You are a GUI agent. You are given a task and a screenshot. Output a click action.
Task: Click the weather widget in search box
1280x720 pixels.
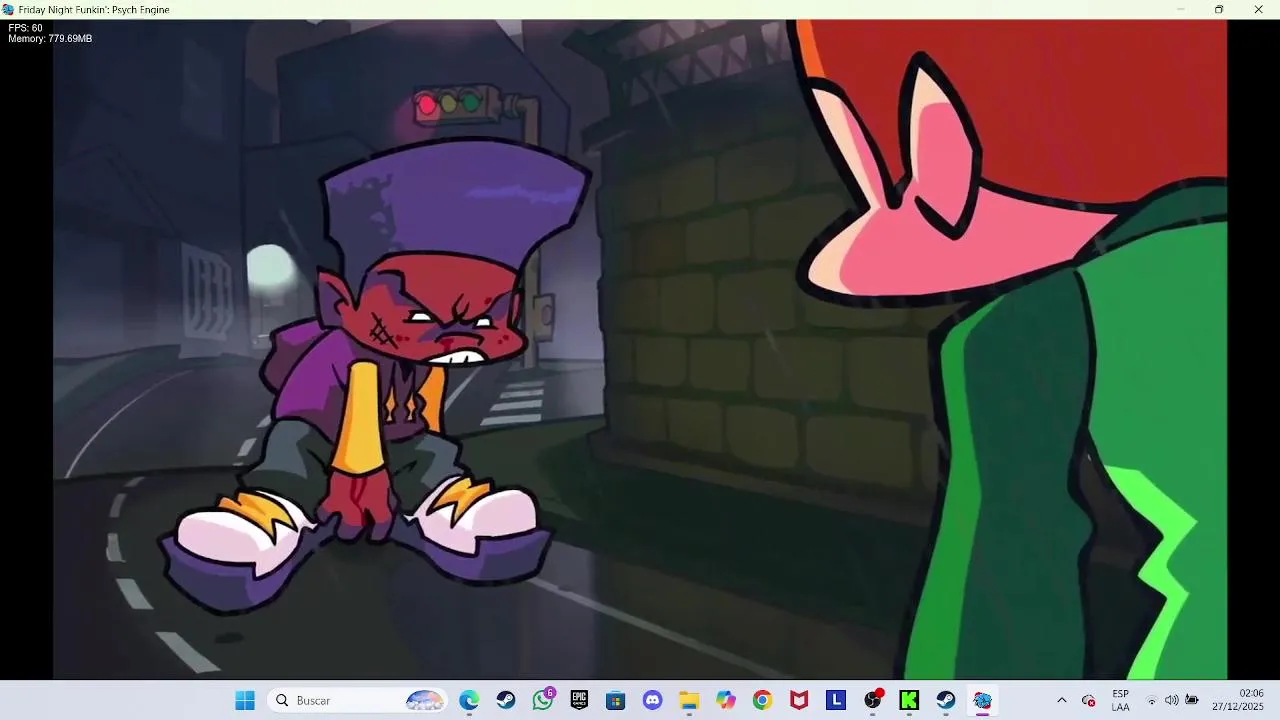click(425, 700)
